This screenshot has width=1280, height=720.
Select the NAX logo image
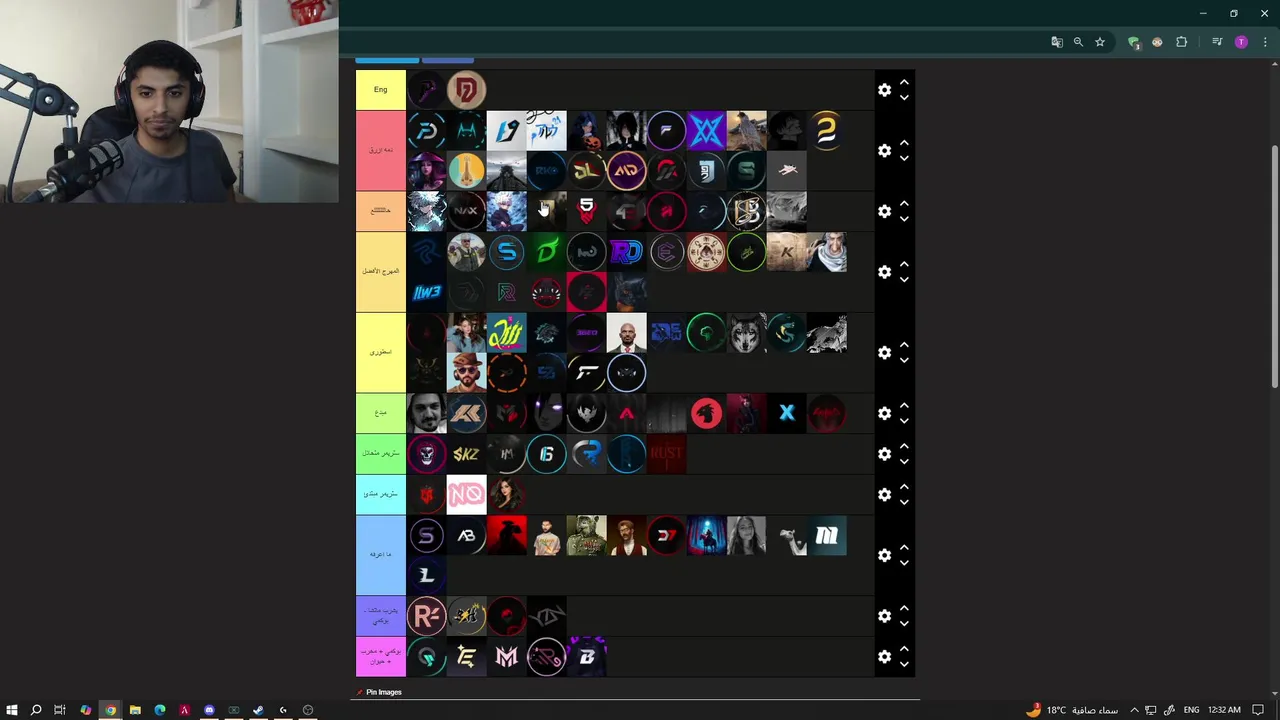click(x=466, y=211)
